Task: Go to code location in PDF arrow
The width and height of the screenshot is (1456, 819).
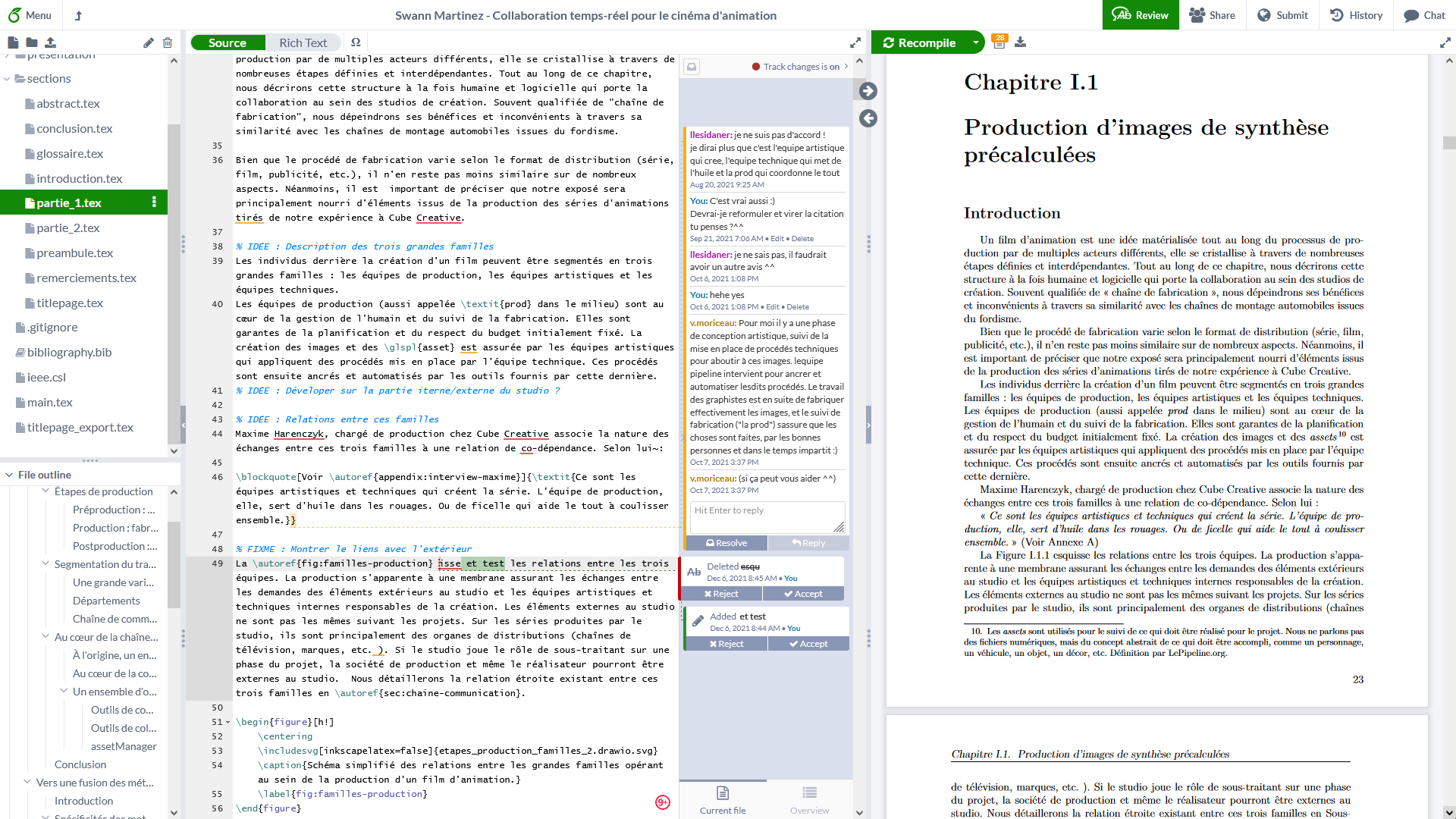Action: pos(868,91)
